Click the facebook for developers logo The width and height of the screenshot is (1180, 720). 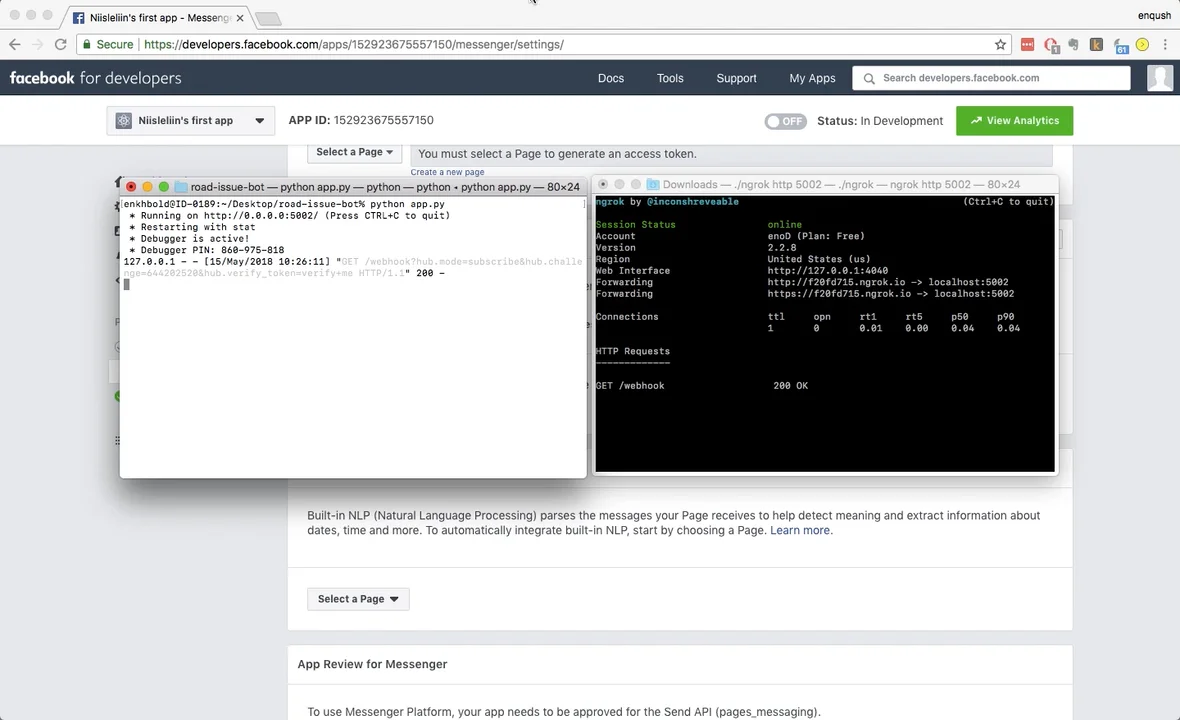point(96,78)
